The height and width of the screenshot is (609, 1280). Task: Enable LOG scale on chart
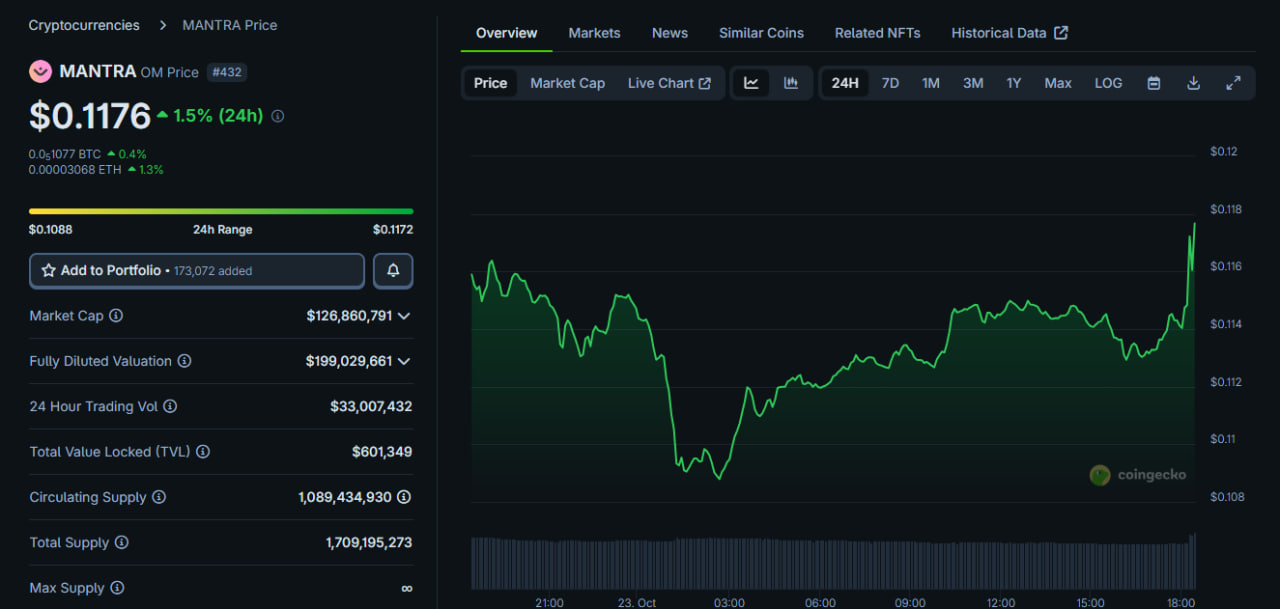coord(1108,83)
